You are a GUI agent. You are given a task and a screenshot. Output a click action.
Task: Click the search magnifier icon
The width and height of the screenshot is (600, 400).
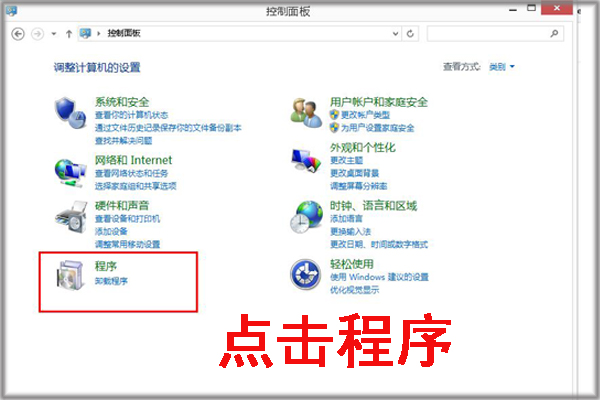tap(554, 34)
